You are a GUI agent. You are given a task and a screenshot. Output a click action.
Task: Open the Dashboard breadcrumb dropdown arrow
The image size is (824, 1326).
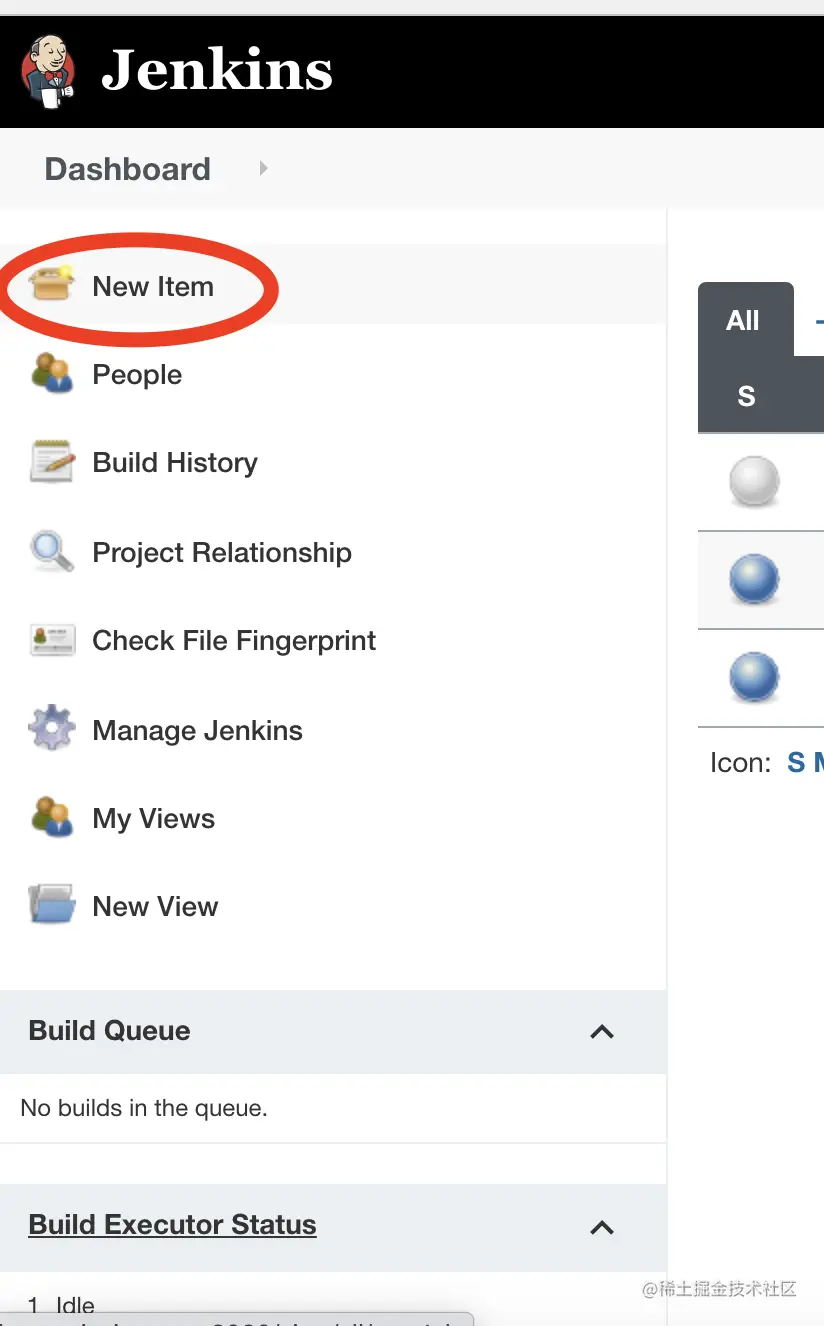[x=263, y=169]
